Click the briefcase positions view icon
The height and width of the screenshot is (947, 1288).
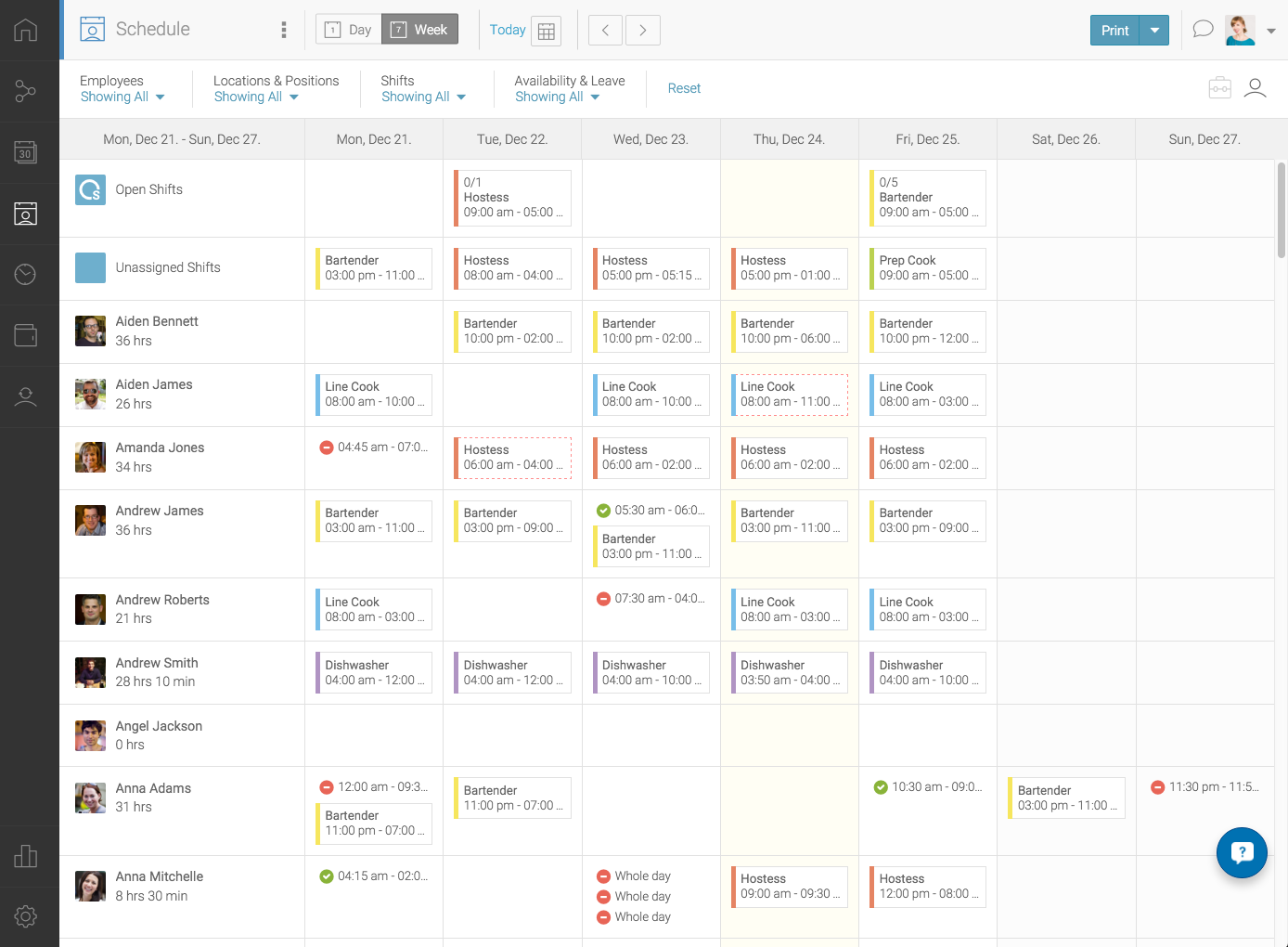click(1219, 88)
